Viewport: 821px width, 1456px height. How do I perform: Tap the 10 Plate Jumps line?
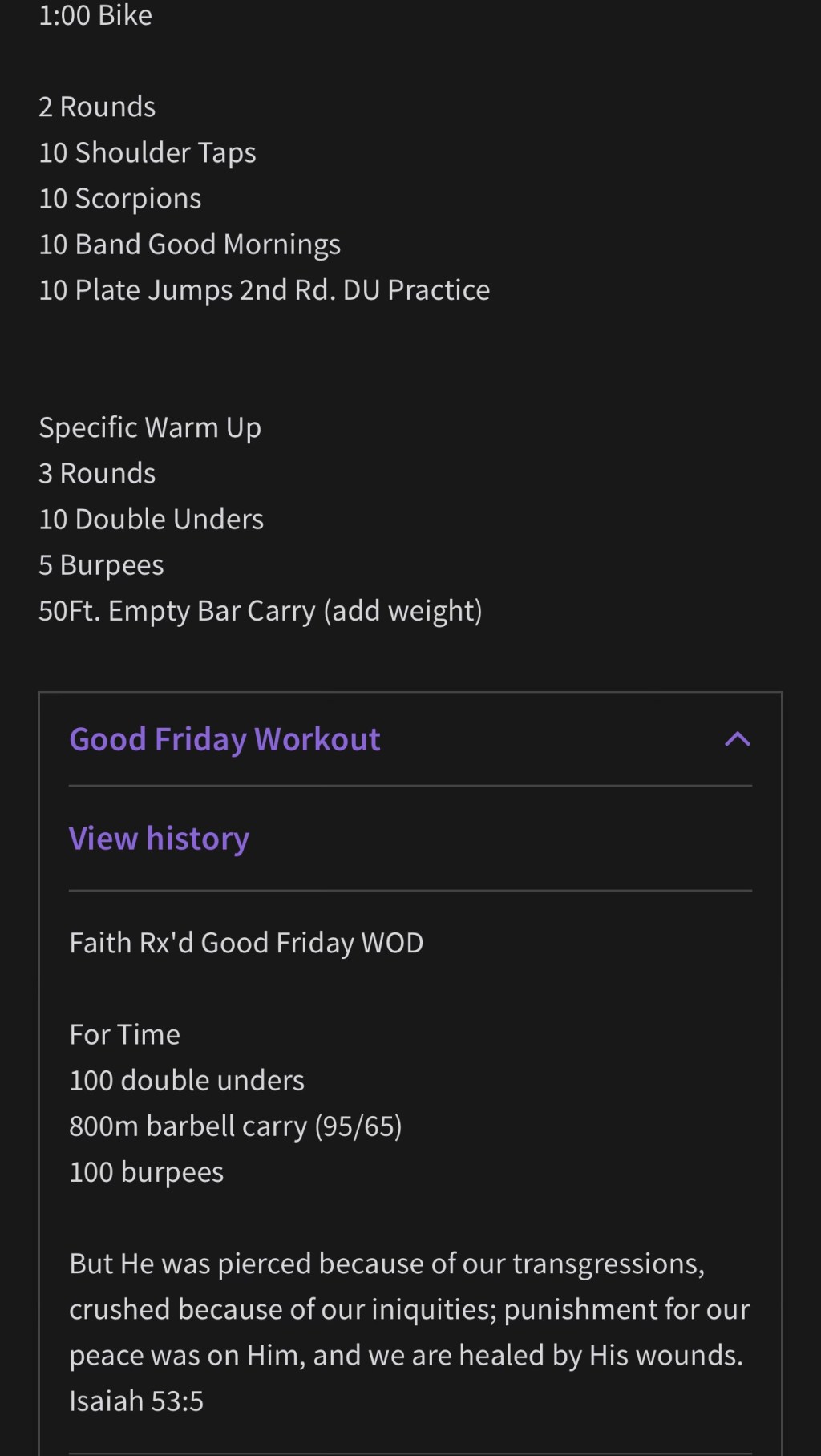pyautogui.click(x=264, y=289)
